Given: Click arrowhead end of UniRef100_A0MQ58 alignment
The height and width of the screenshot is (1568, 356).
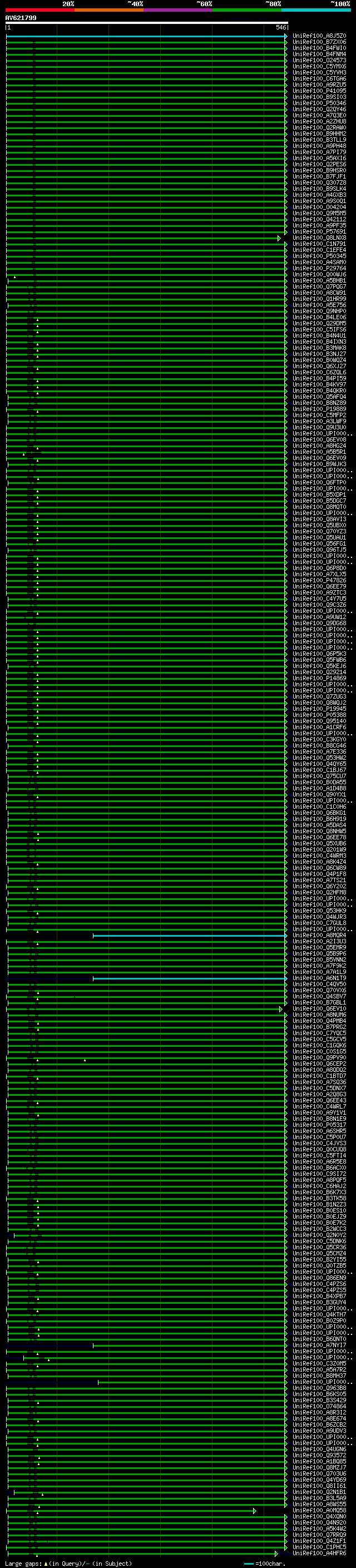Looking at the screenshot, I should (x=255, y=1511).
